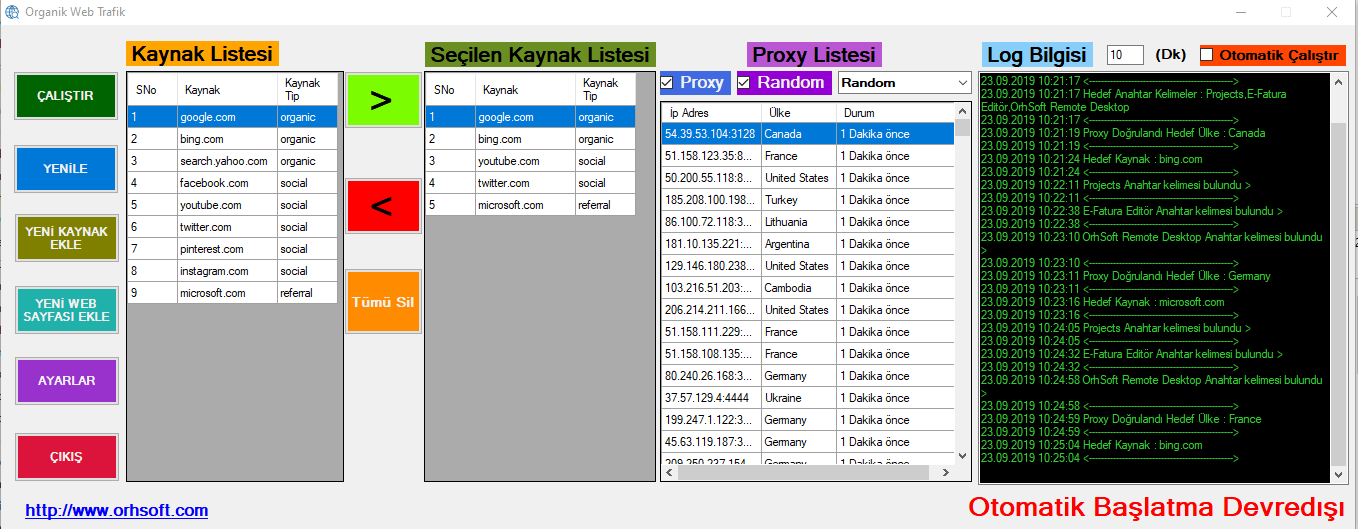The image size is (1358, 529).
Task: Select search.yahoo.com in Kaynak Listesi
Action: pos(232,161)
